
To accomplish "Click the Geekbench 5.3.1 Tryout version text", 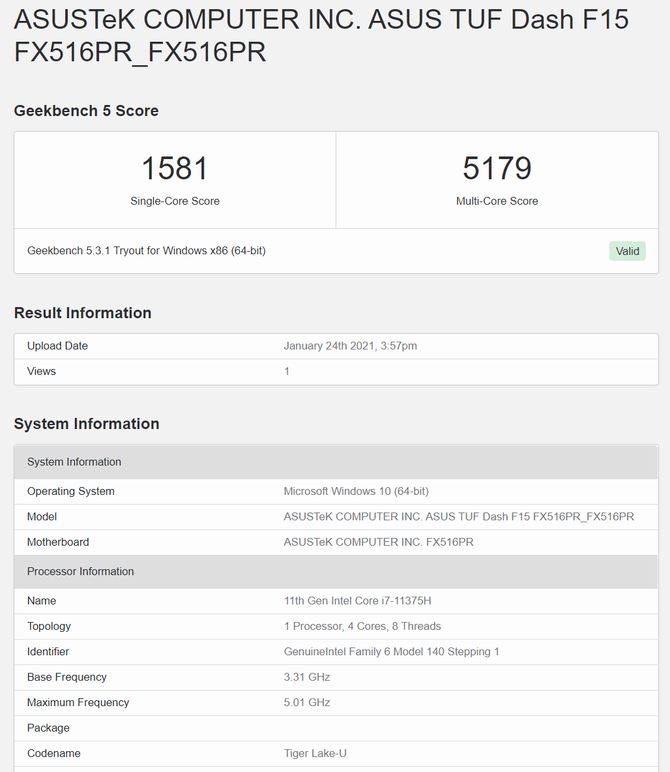I will click(146, 251).
